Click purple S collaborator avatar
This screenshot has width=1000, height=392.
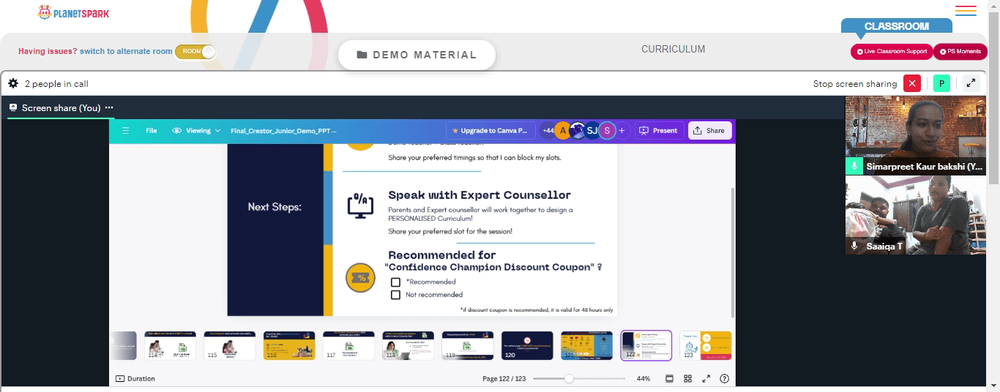(607, 131)
